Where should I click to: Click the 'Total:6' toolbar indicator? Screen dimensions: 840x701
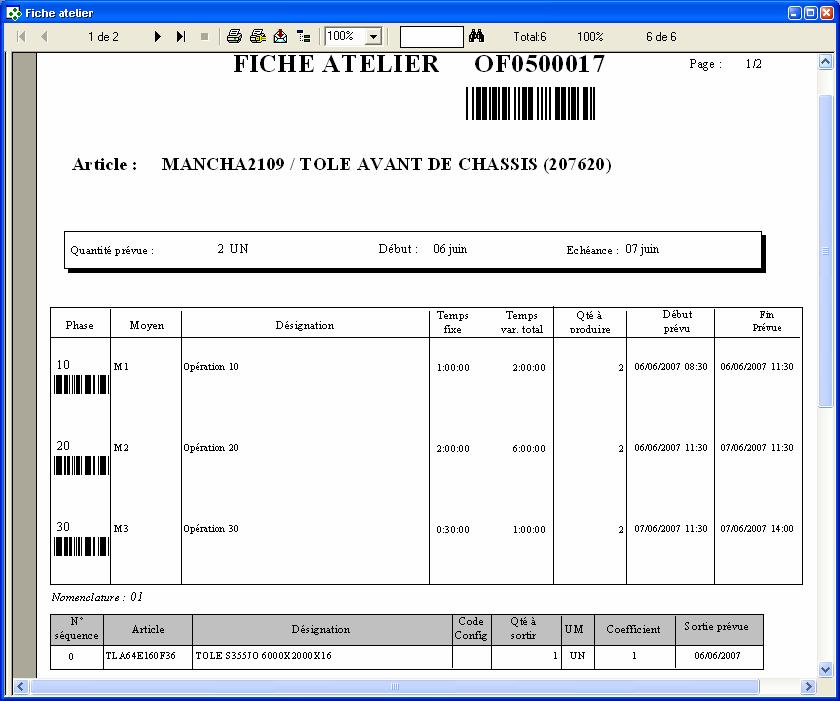[x=530, y=37]
